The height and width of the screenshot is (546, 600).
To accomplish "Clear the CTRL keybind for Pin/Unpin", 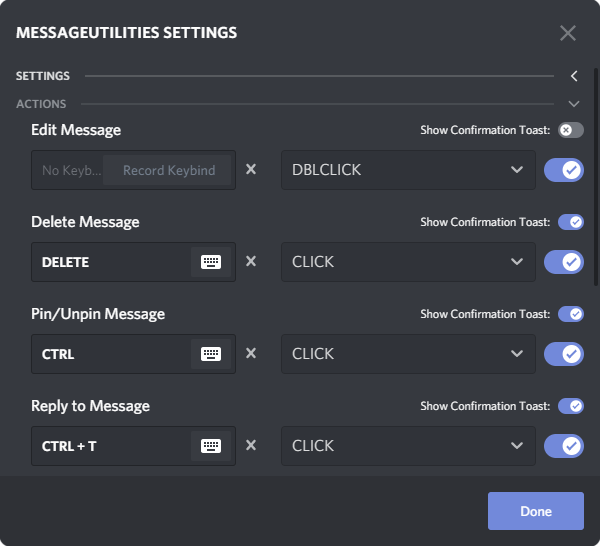I will click(251, 353).
